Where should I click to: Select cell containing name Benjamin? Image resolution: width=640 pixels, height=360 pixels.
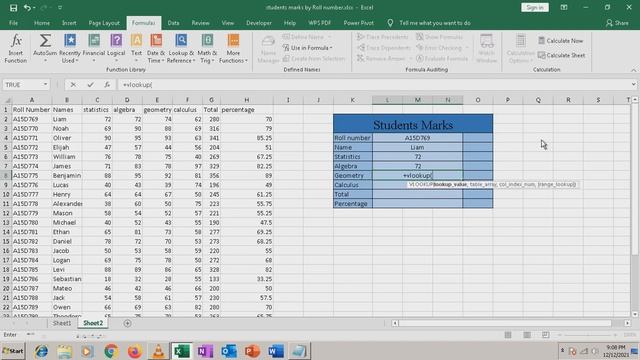(67, 176)
